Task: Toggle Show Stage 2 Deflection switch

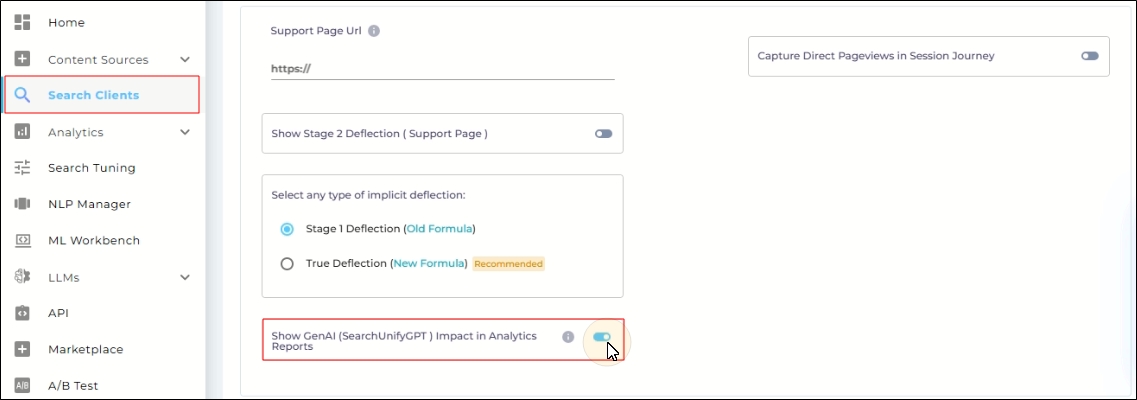Action: pyautogui.click(x=603, y=133)
